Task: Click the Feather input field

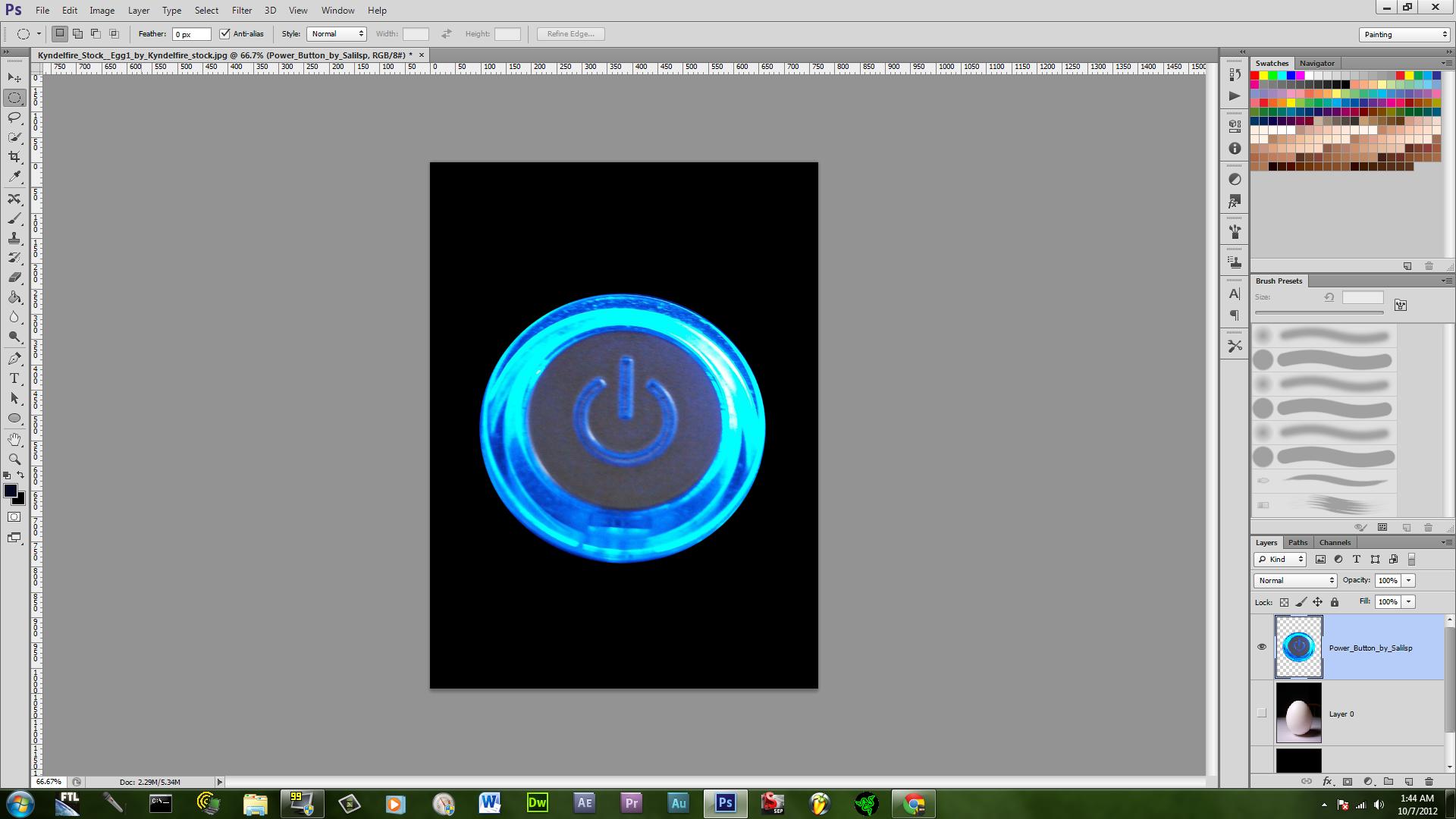Action: pos(191,34)
